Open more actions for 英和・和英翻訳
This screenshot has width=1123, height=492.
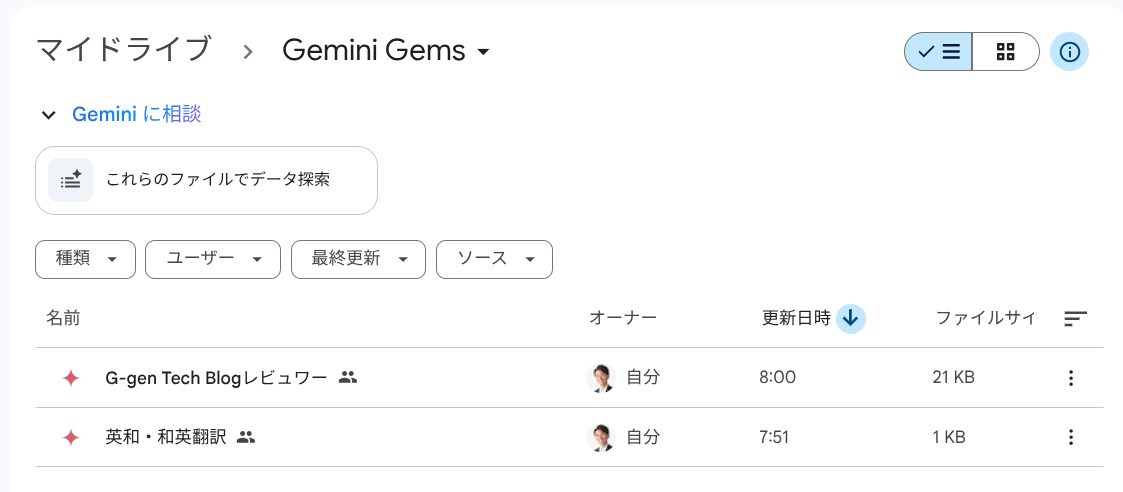coord(1071,437)
